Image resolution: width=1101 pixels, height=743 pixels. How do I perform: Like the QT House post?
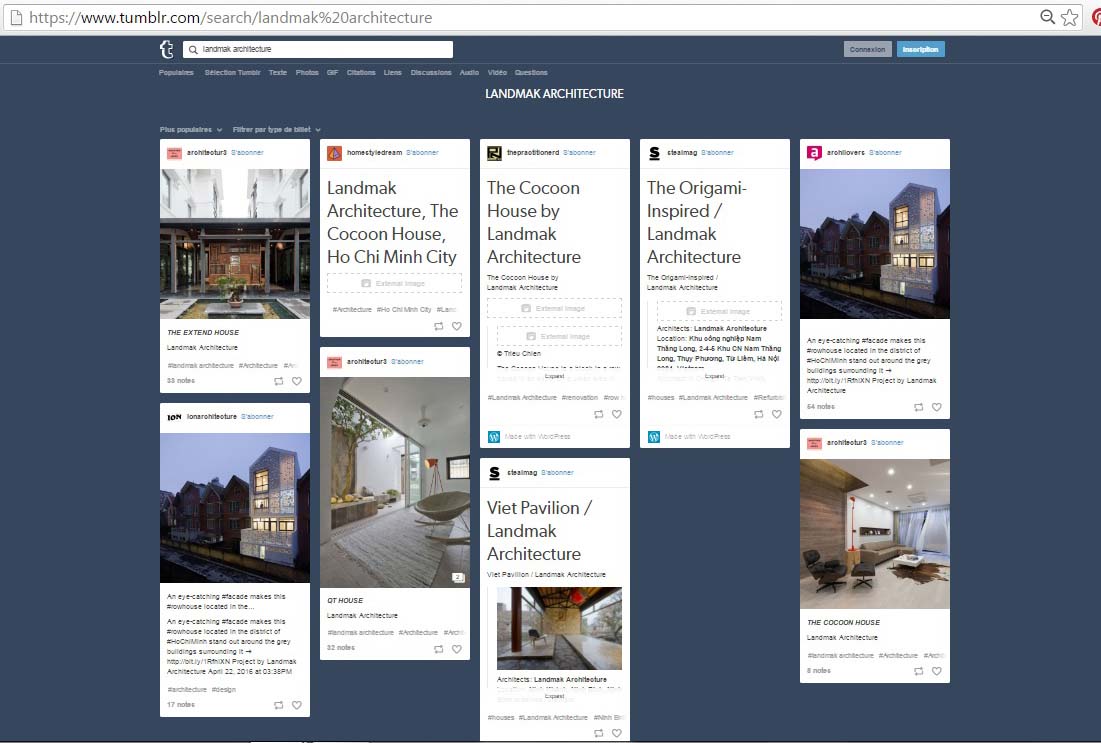click(x=457, y=650)
